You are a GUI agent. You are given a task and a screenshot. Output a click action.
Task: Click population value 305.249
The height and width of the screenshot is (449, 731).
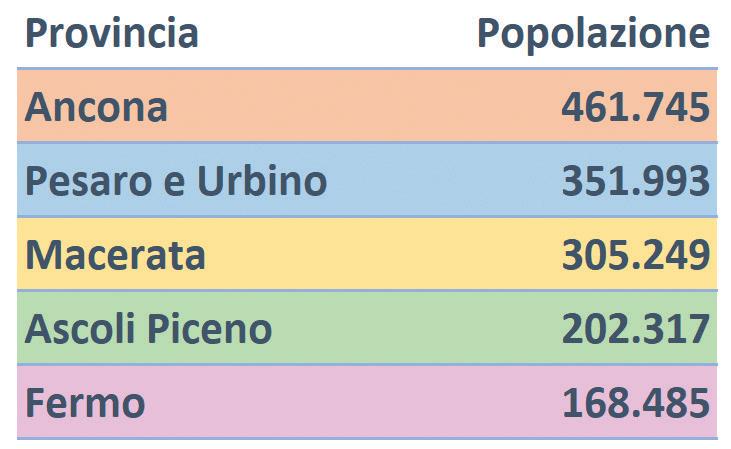click(634, 254)
